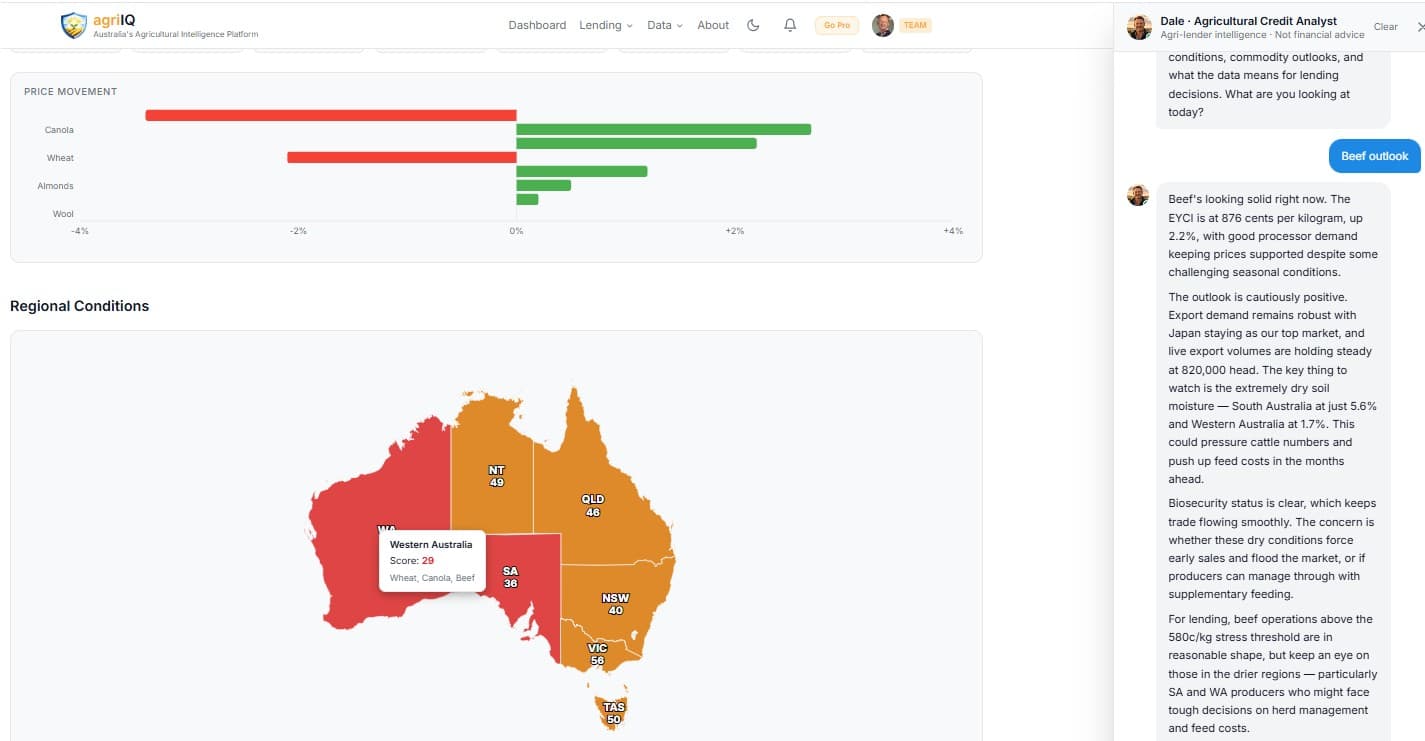
Task: Click the TEAM badge next to the avatar
Action: click(x=916, y=24)
